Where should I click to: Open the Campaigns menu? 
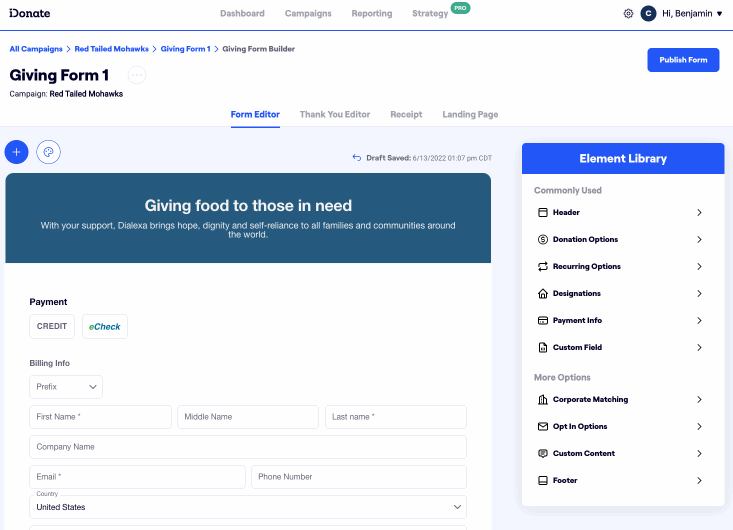point(308,14)
